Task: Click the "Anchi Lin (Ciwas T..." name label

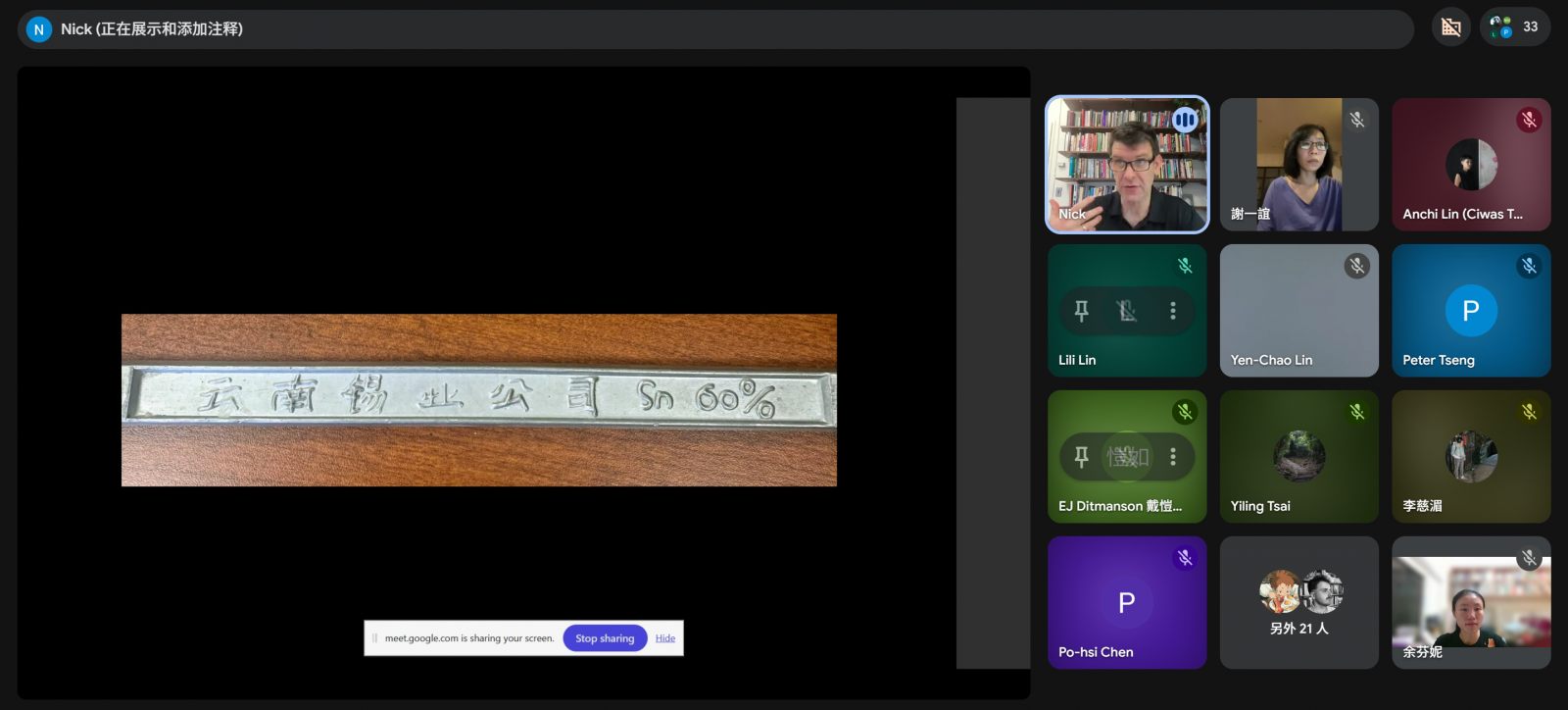Action: (1462, 214)
